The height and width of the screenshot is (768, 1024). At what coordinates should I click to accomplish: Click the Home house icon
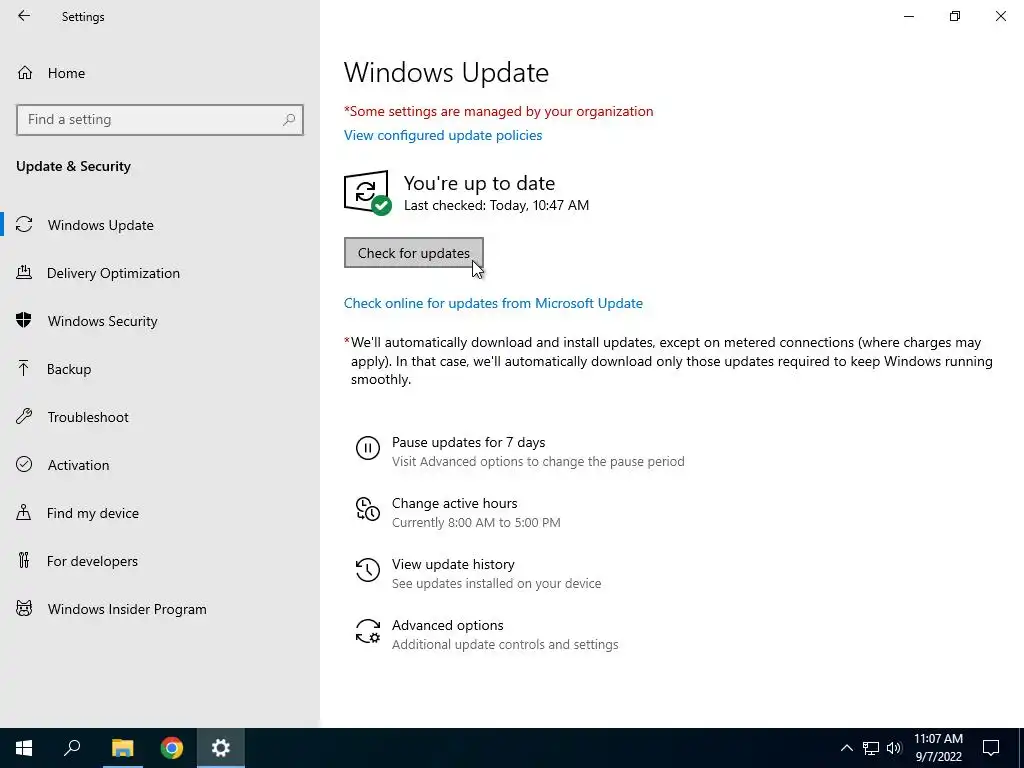pyautogui.click(x=25, y=72)
